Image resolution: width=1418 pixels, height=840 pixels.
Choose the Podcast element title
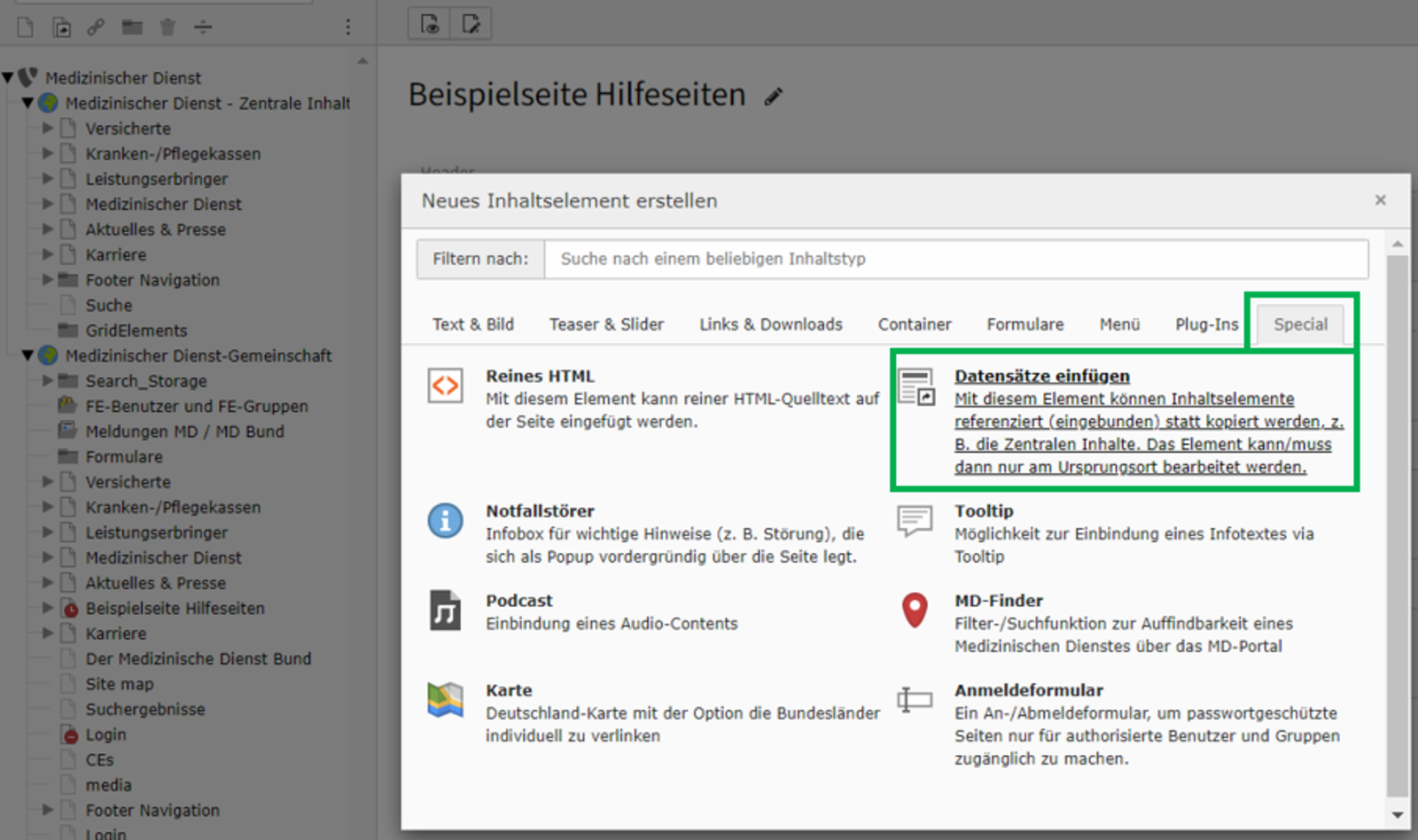[x=519, y=601]
